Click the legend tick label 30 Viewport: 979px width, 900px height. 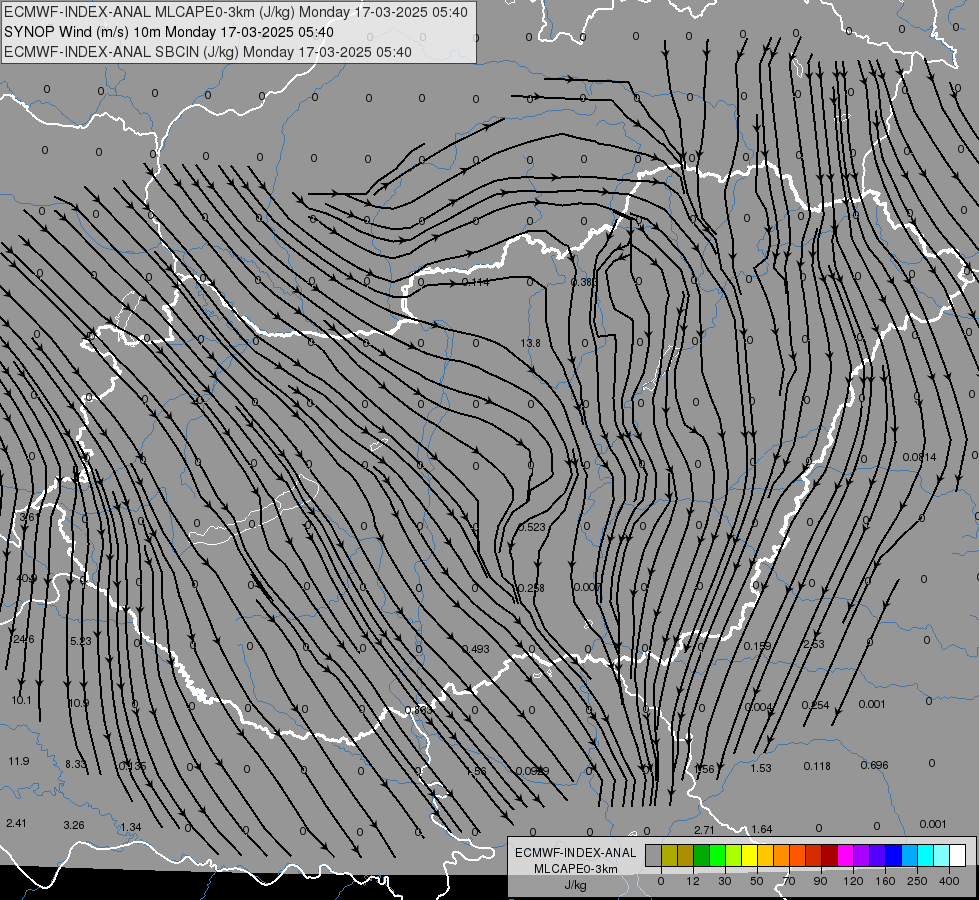coord(724,881)
